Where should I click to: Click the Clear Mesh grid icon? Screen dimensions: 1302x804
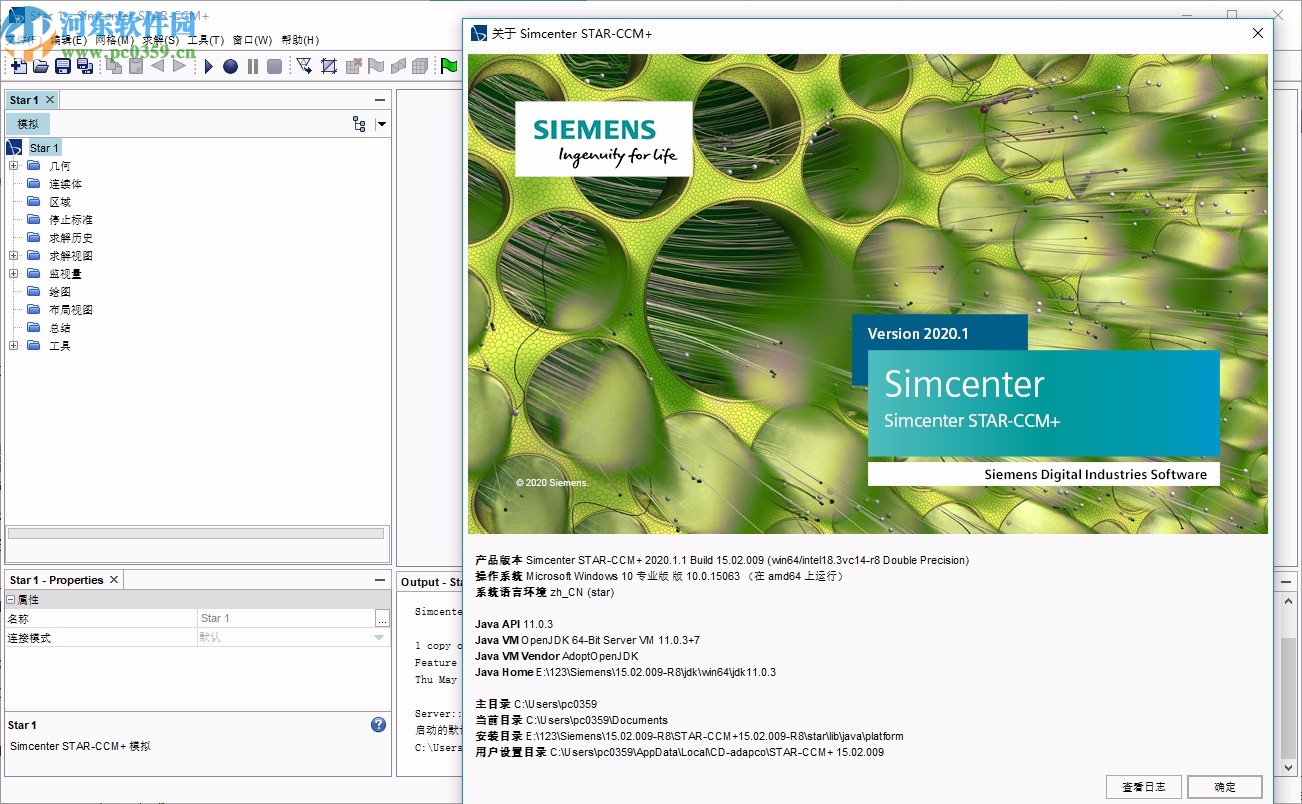click(353, 66)
